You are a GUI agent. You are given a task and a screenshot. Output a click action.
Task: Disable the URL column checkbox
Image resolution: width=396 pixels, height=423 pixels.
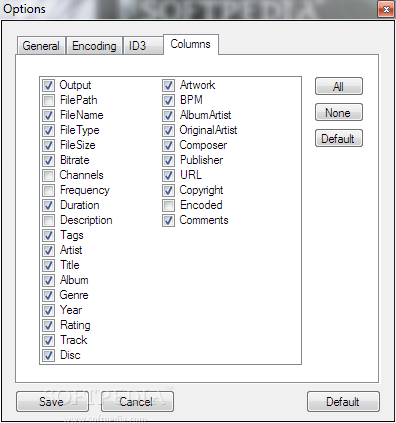tap(168, 175)
